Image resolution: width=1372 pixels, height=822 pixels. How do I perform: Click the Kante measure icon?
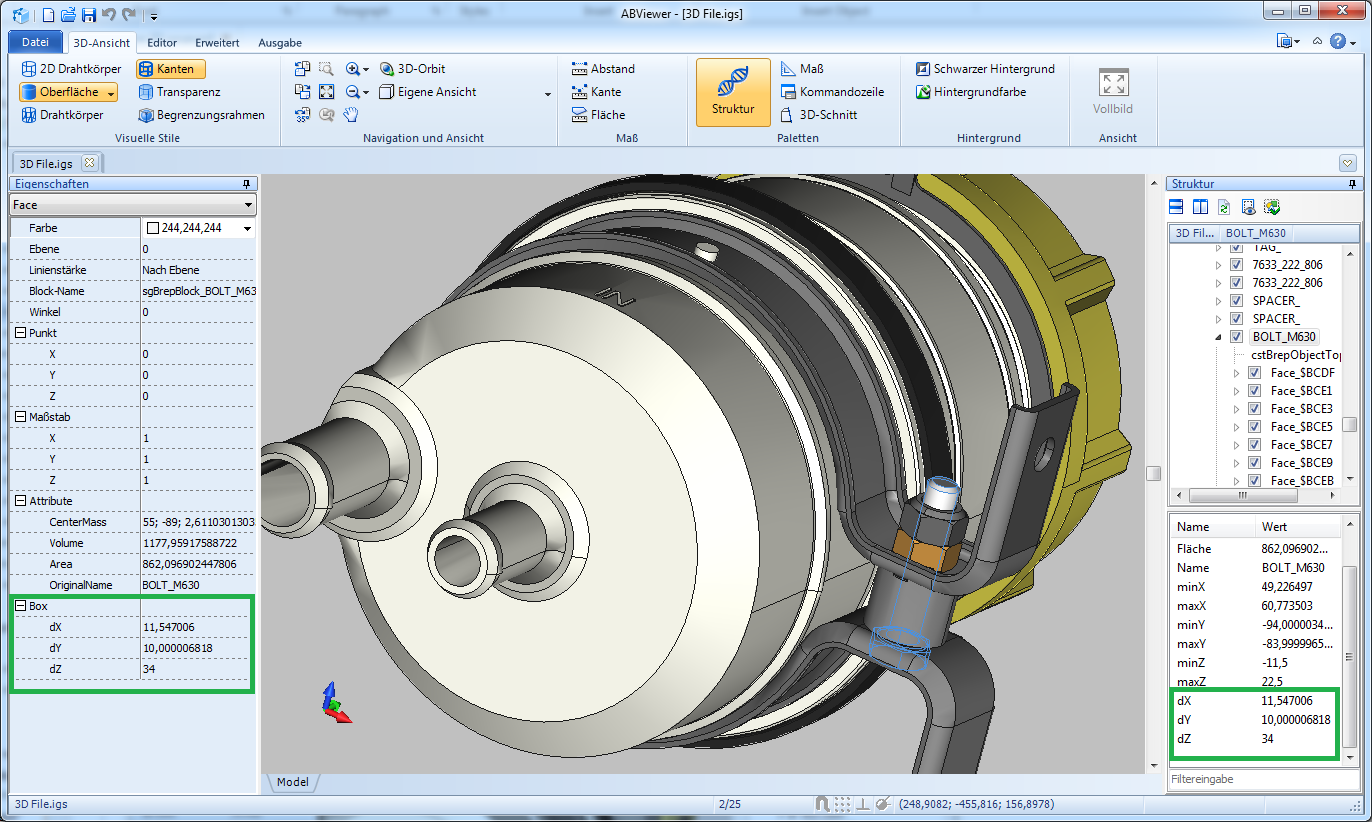[579, 92]
